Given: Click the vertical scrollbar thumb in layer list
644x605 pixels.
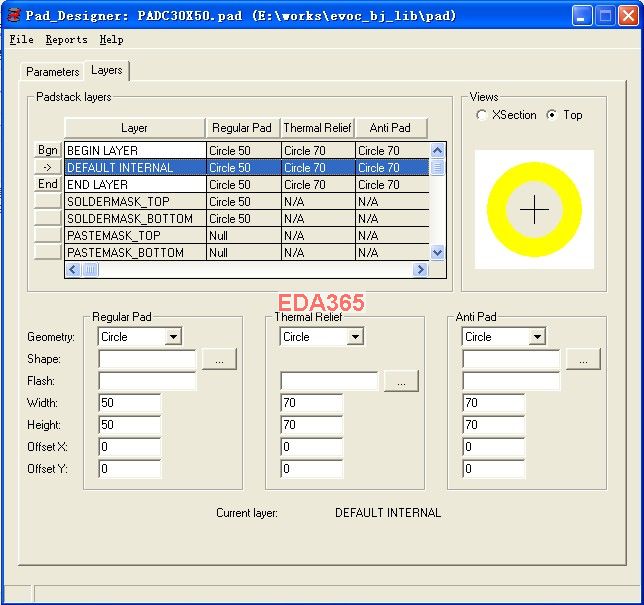Looking at the screenshot, I should point(437,167).
